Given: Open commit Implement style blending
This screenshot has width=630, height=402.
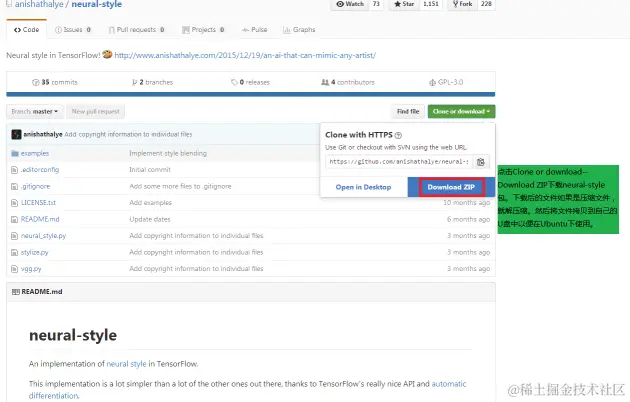Looking at the screenshot, I should (168, 153).
